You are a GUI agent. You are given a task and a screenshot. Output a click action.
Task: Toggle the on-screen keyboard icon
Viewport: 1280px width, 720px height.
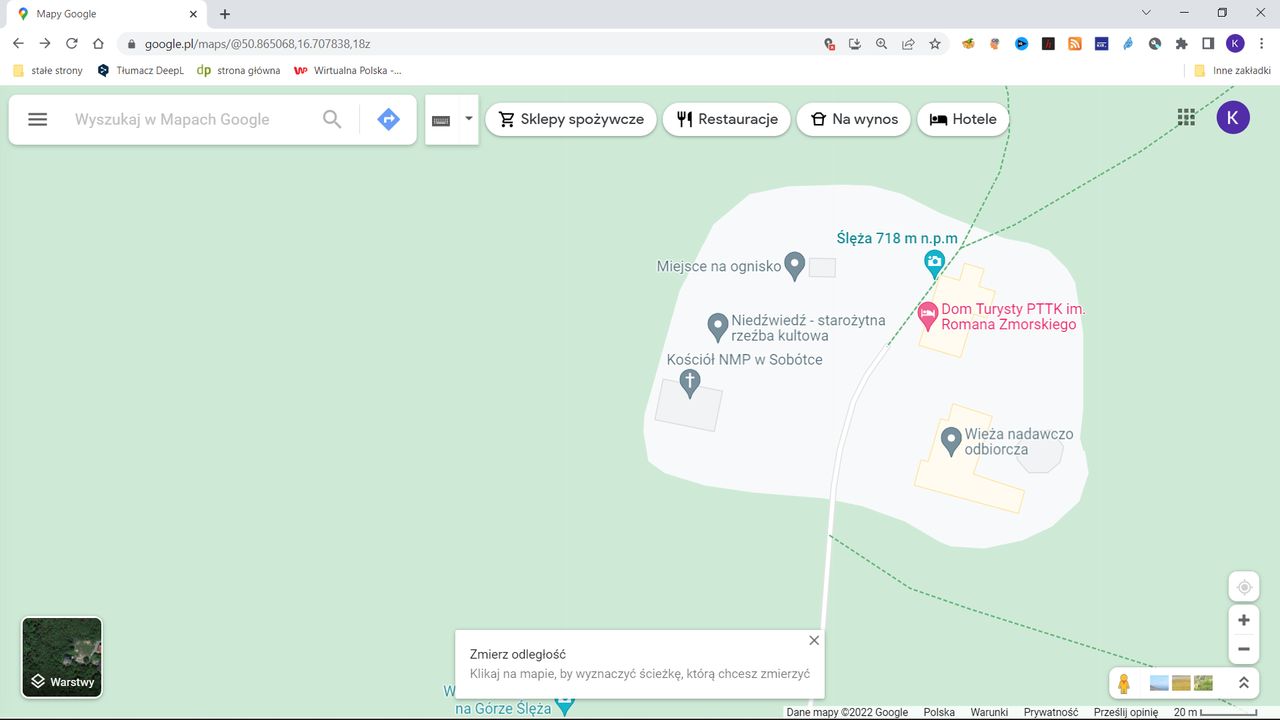[441, 118]
